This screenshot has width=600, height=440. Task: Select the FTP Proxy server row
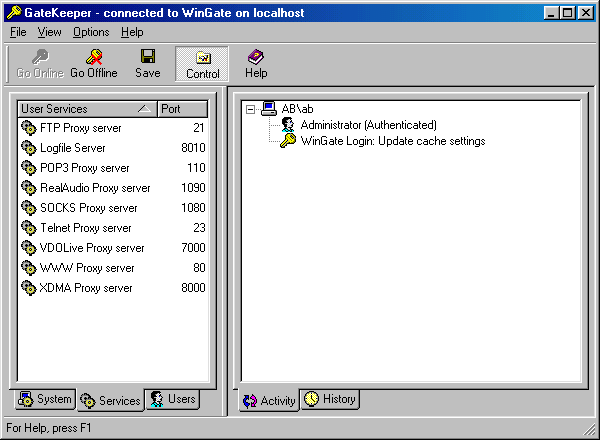[113, 128]
